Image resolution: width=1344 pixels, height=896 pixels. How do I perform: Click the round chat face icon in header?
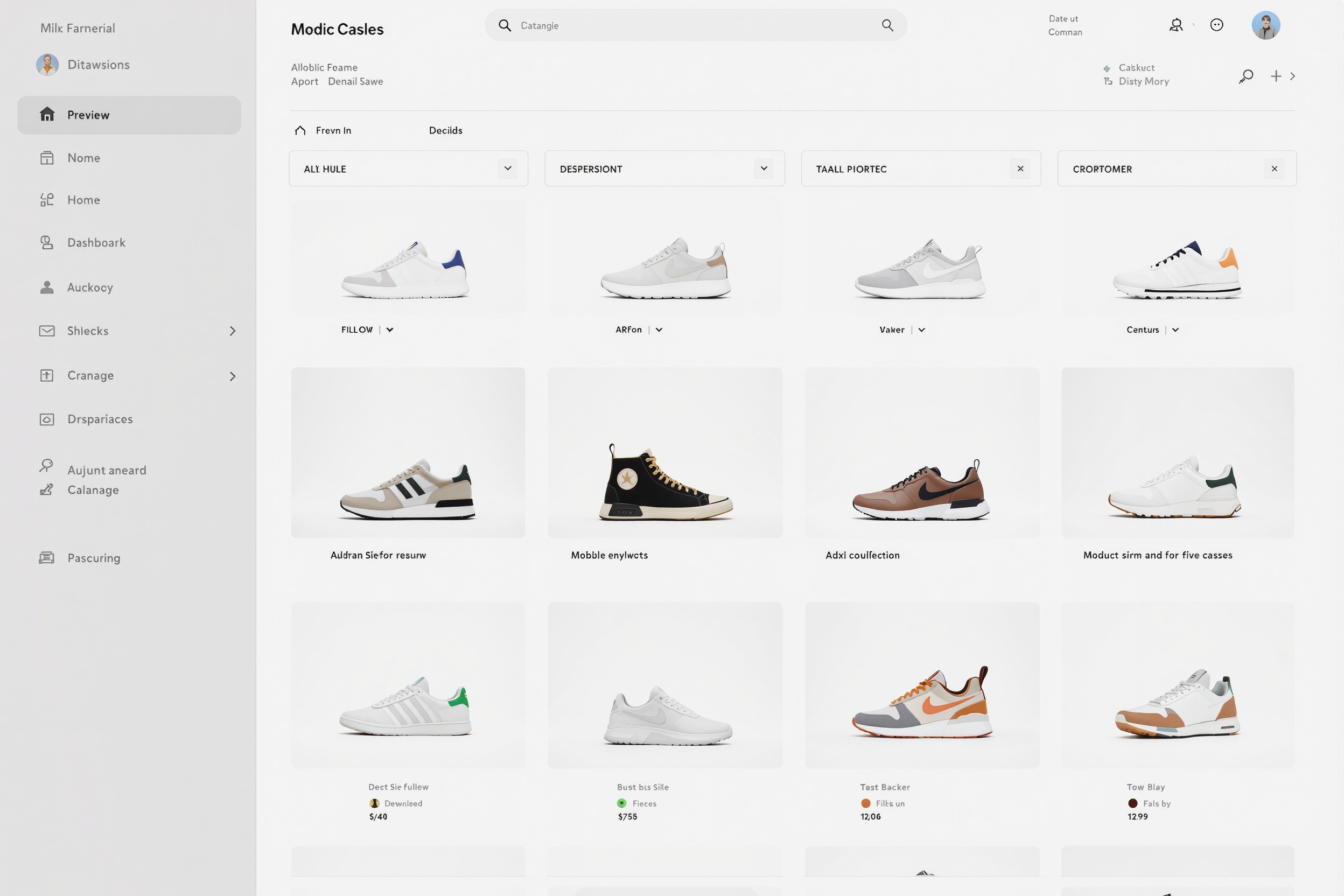click(1216, 25)
